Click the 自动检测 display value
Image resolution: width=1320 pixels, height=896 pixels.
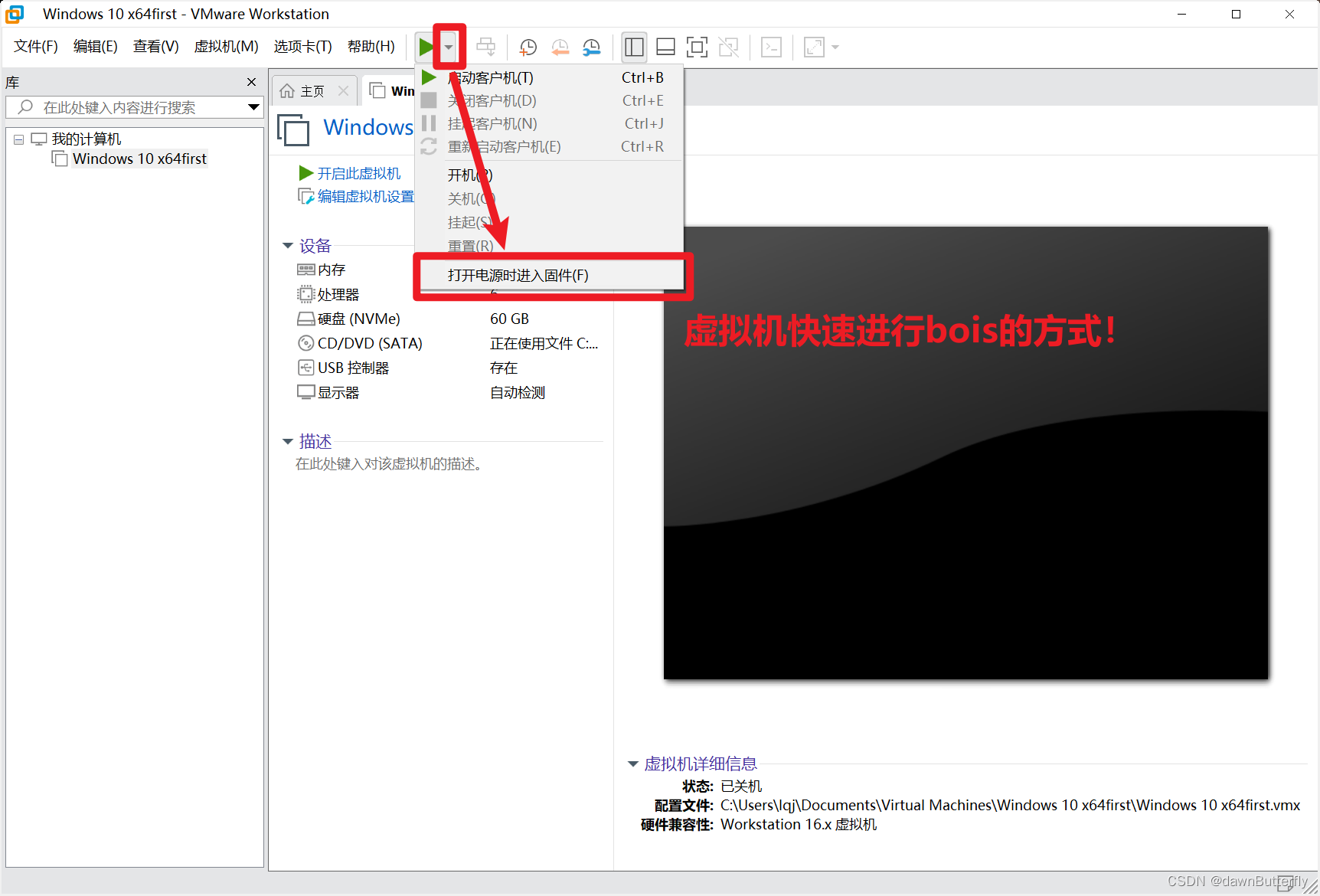tap(518, 392)
